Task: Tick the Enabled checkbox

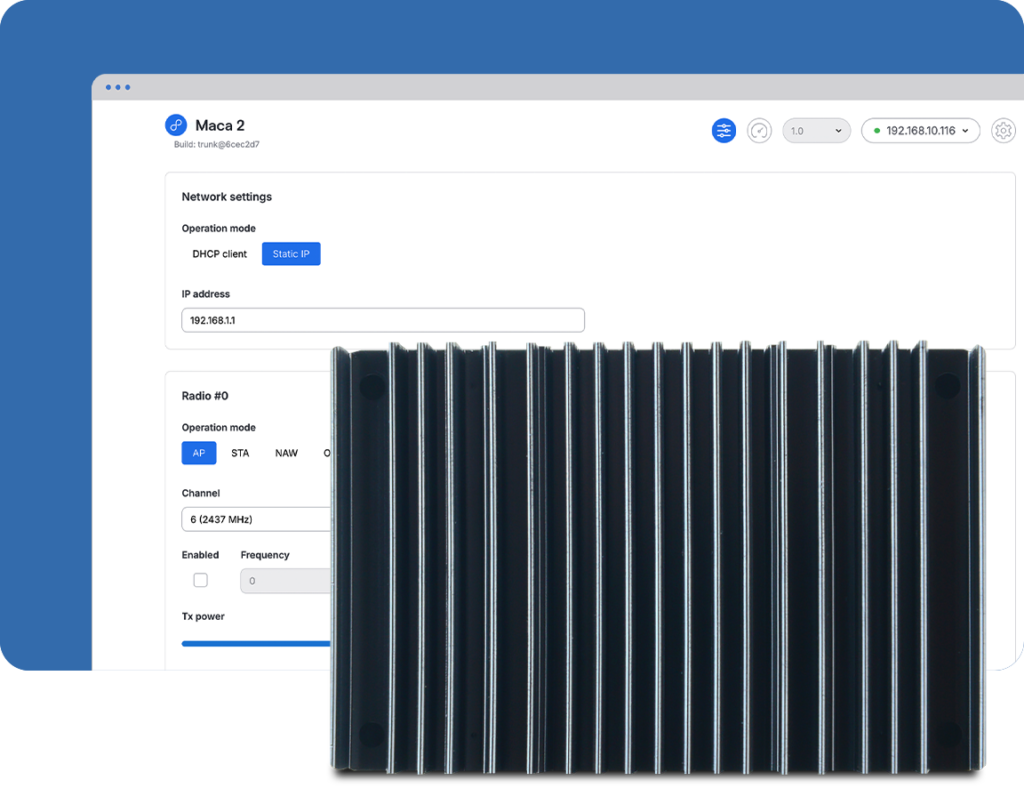Action: click(201, 580)
